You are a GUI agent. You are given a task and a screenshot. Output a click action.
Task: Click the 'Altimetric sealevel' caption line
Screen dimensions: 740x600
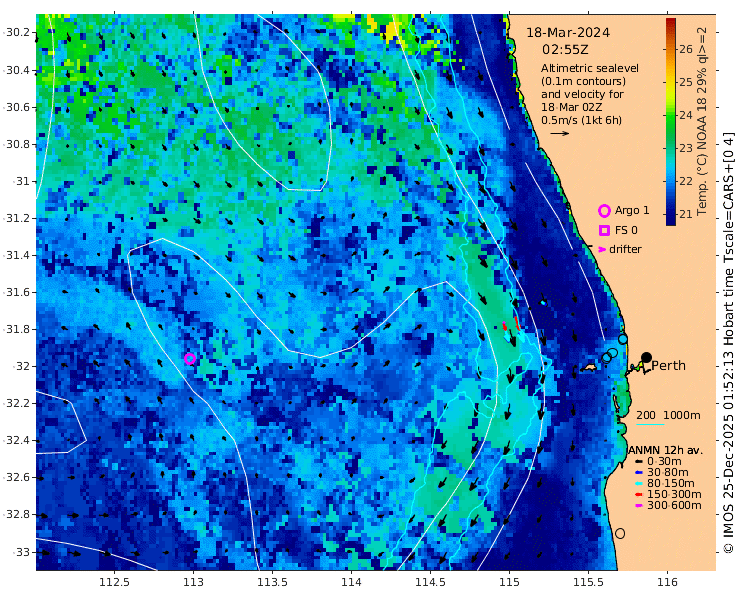[589, 68]
